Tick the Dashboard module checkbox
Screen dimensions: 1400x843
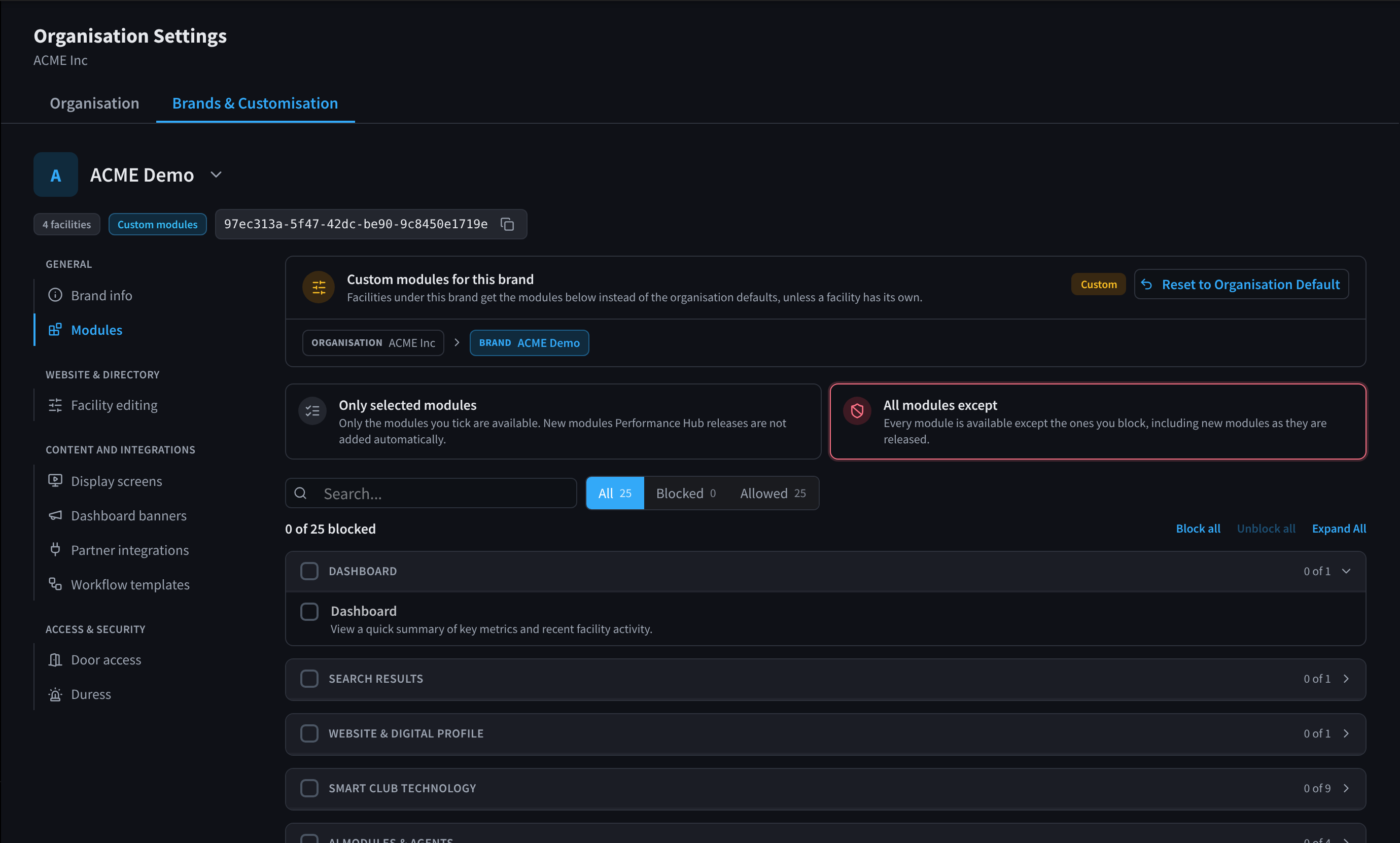coord(309,612)
